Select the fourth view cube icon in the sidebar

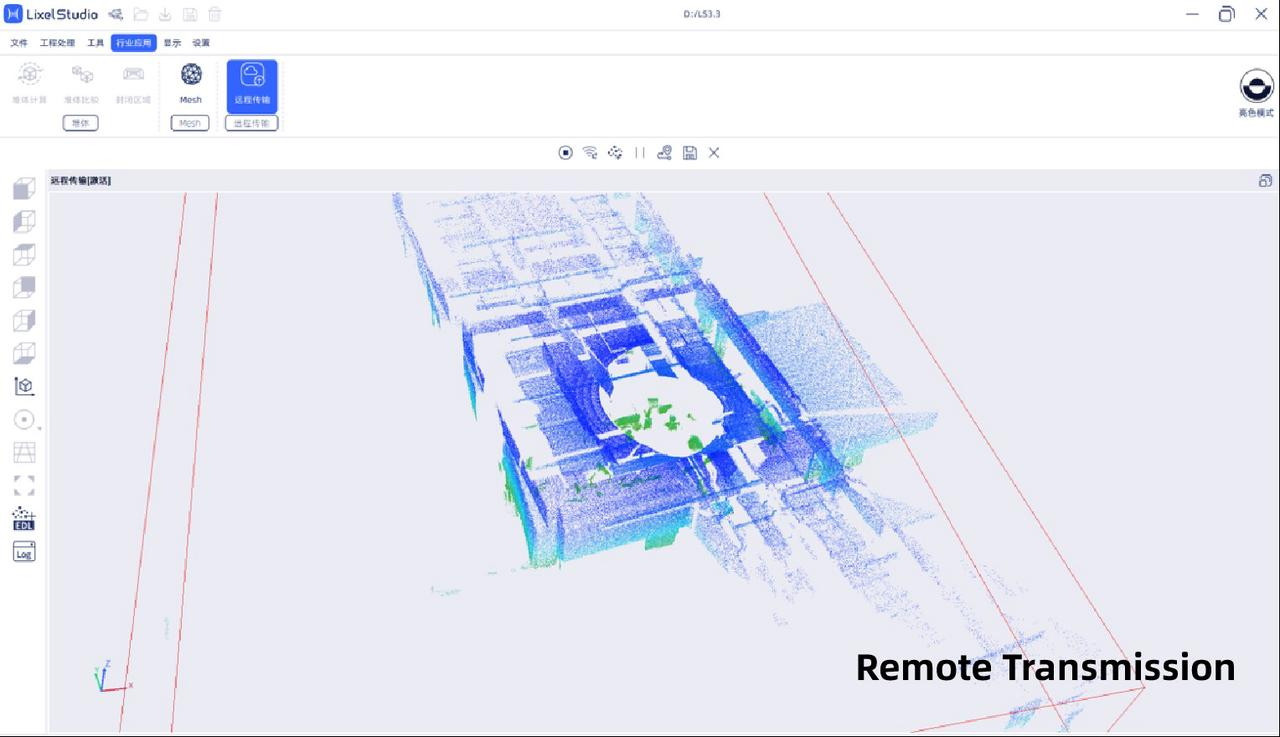tap(24, 287)
